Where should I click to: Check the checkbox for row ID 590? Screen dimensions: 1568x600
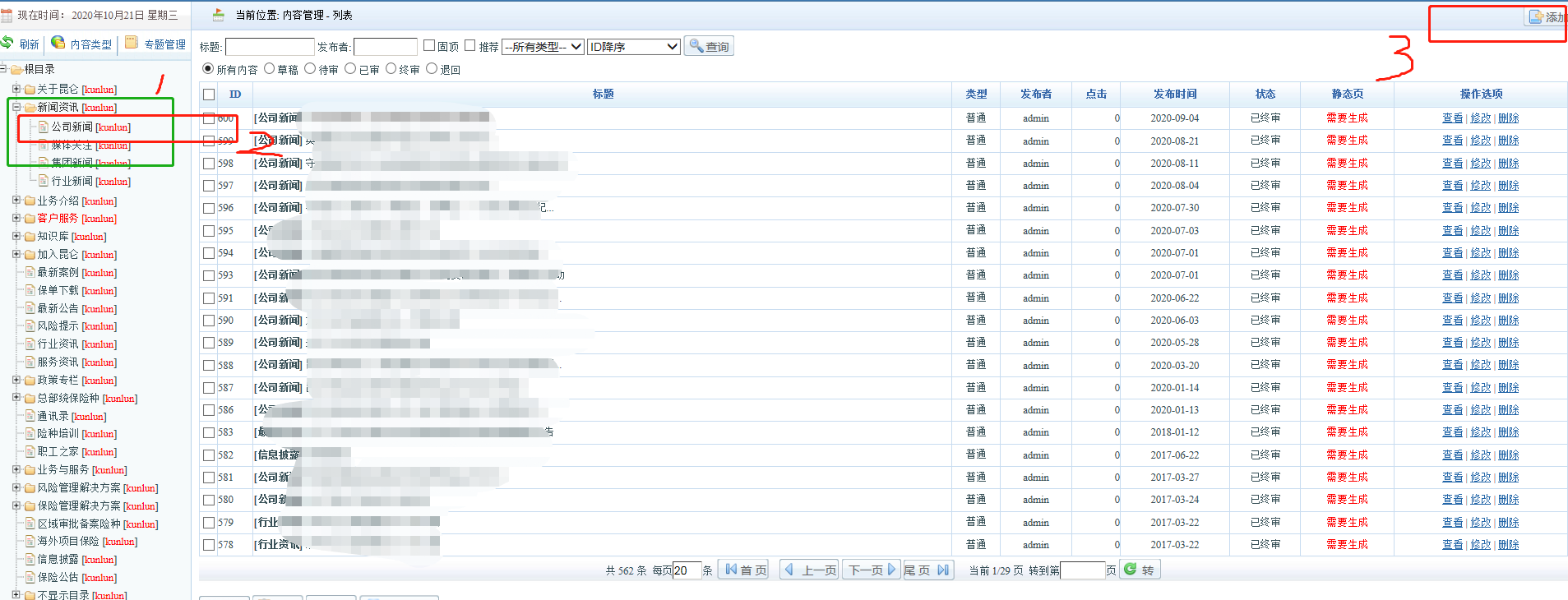tap(209, 321)
